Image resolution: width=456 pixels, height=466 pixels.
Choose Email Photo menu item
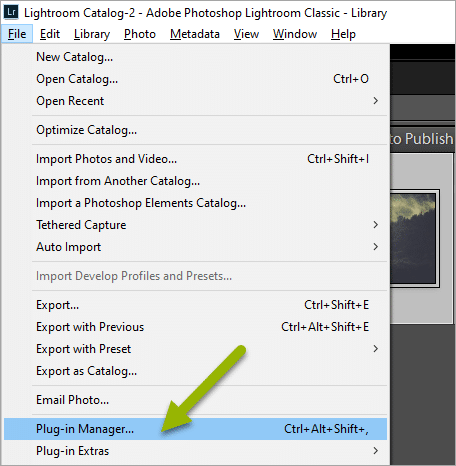pos(195,400)
